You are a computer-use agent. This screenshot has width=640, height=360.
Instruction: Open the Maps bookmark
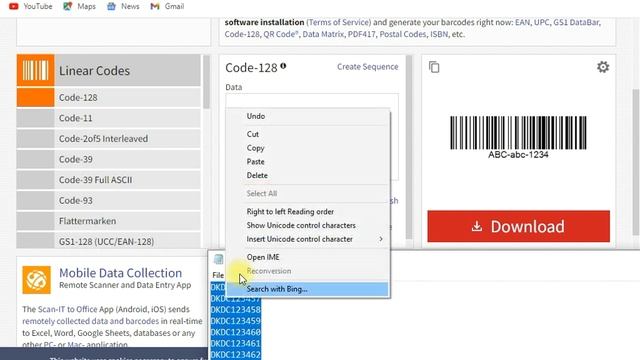pyautogui.click(x=80, y=7)
